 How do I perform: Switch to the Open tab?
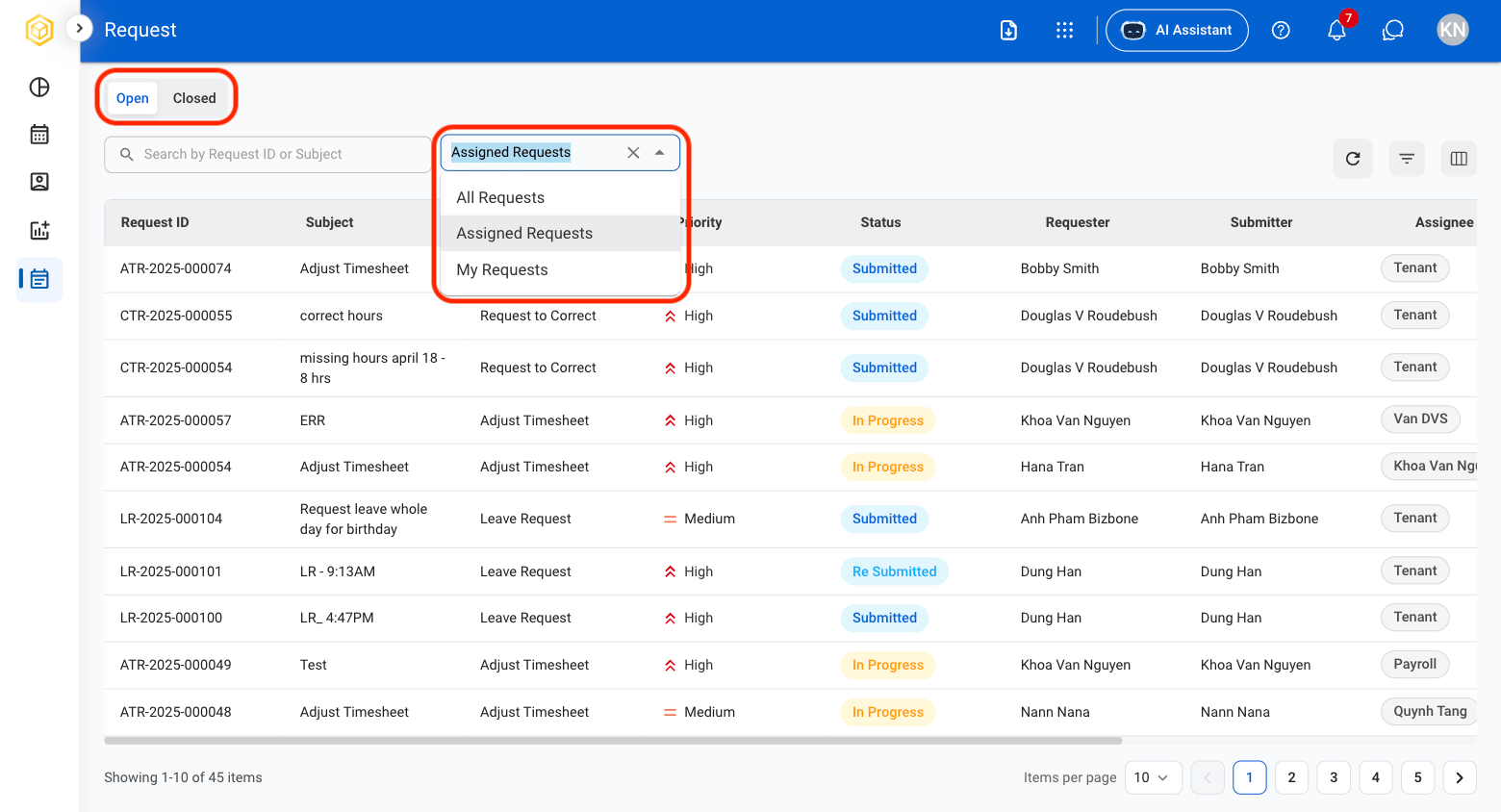click(133, 98)
